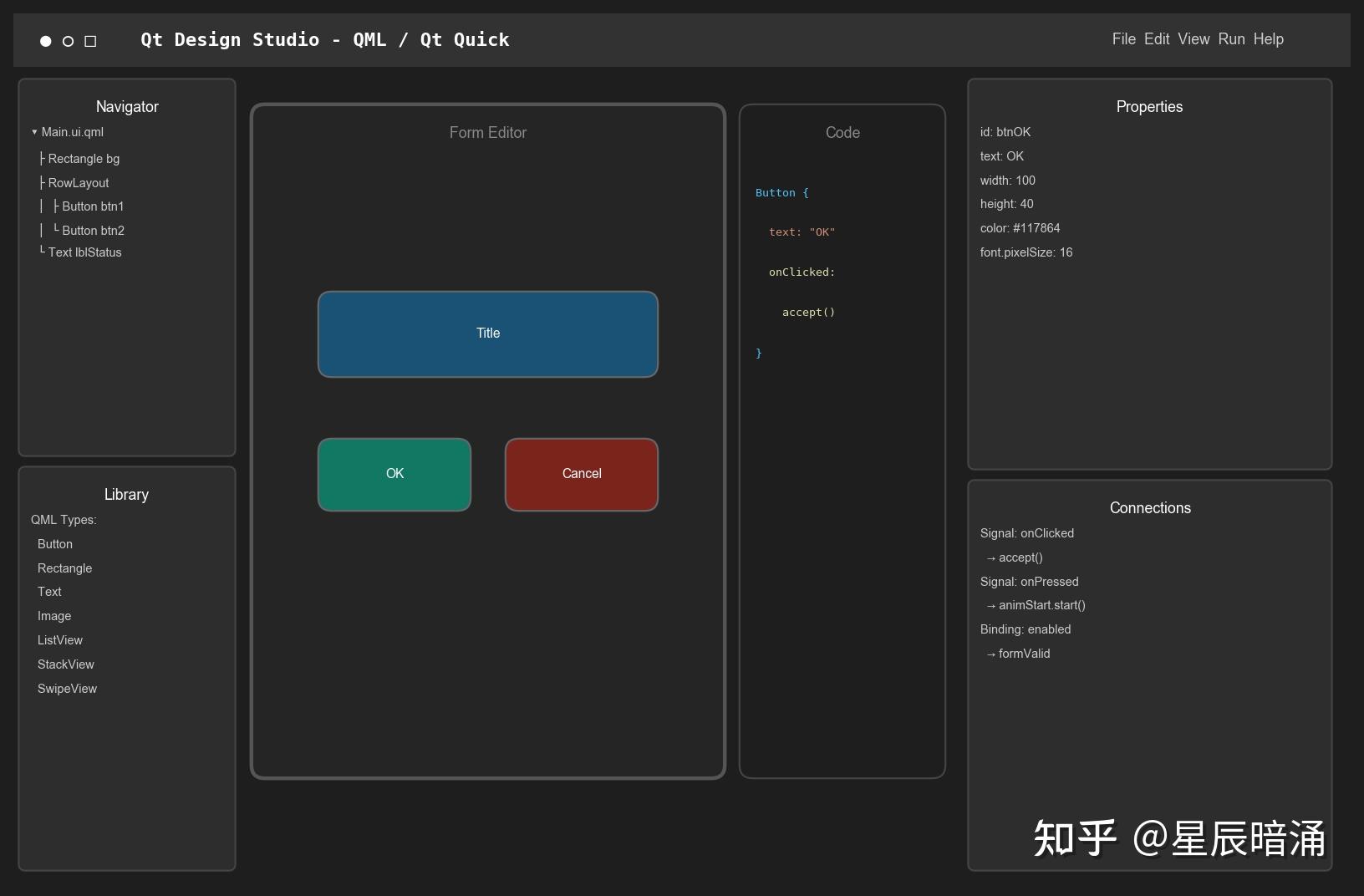This screenshot has height=896, width=1364.
Task: Open the View menu
Action: (x=1193, y=39)
